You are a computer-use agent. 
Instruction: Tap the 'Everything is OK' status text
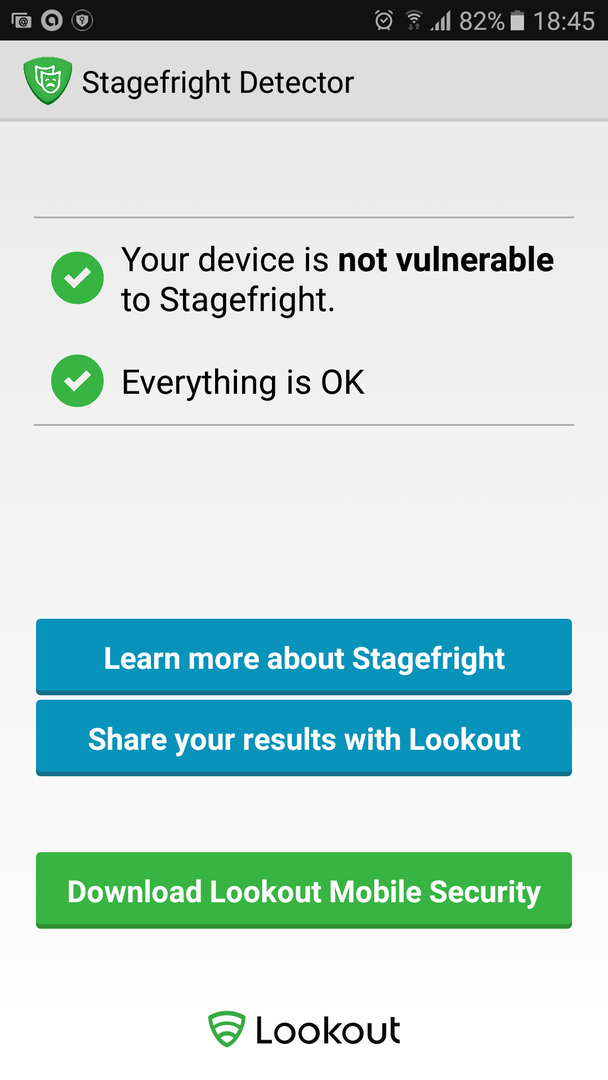(x=242, y=382)
